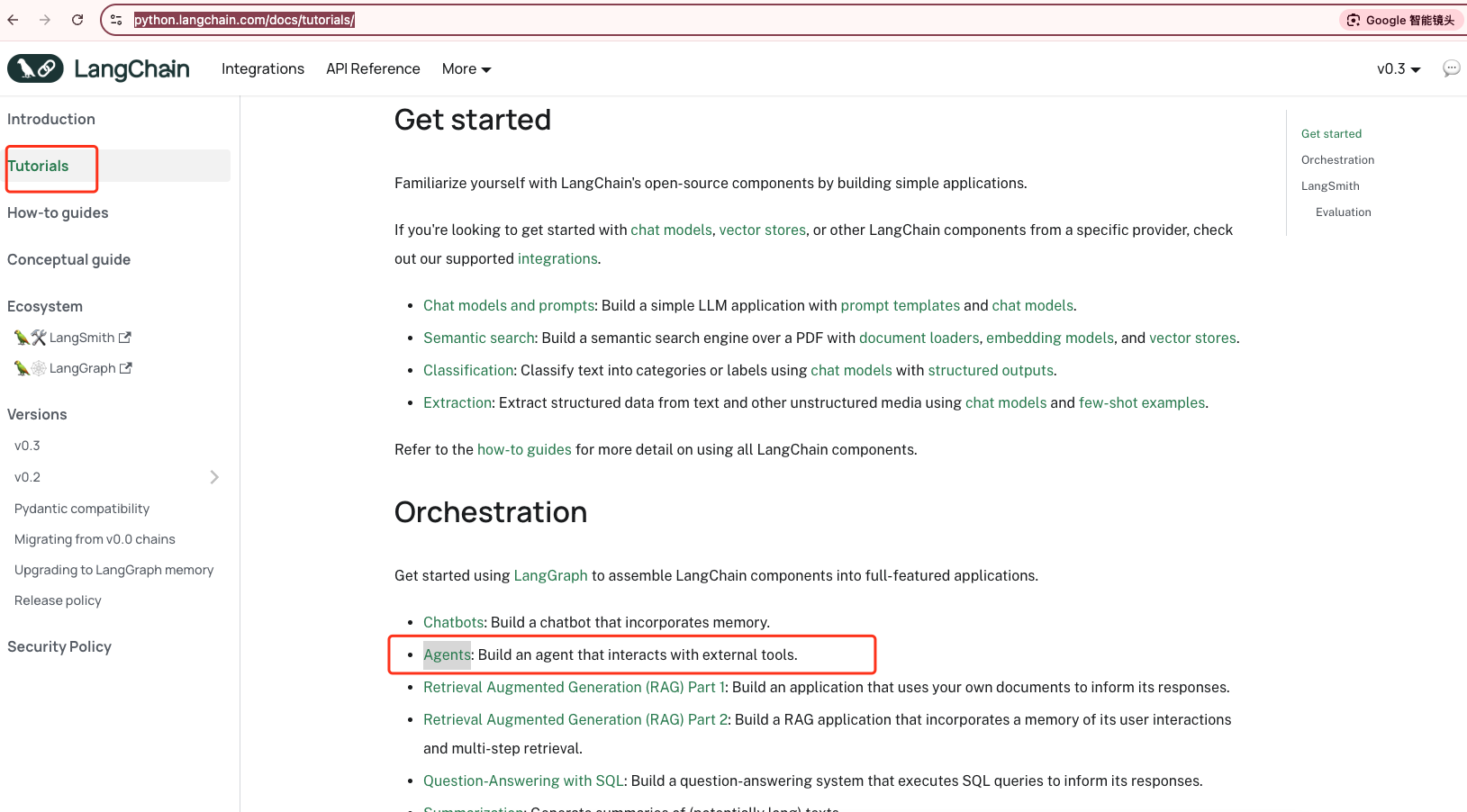Open Google Lens button in address bar
Screen dimensions: 1467x812
pyautogui.click(x=1401, y=20)
